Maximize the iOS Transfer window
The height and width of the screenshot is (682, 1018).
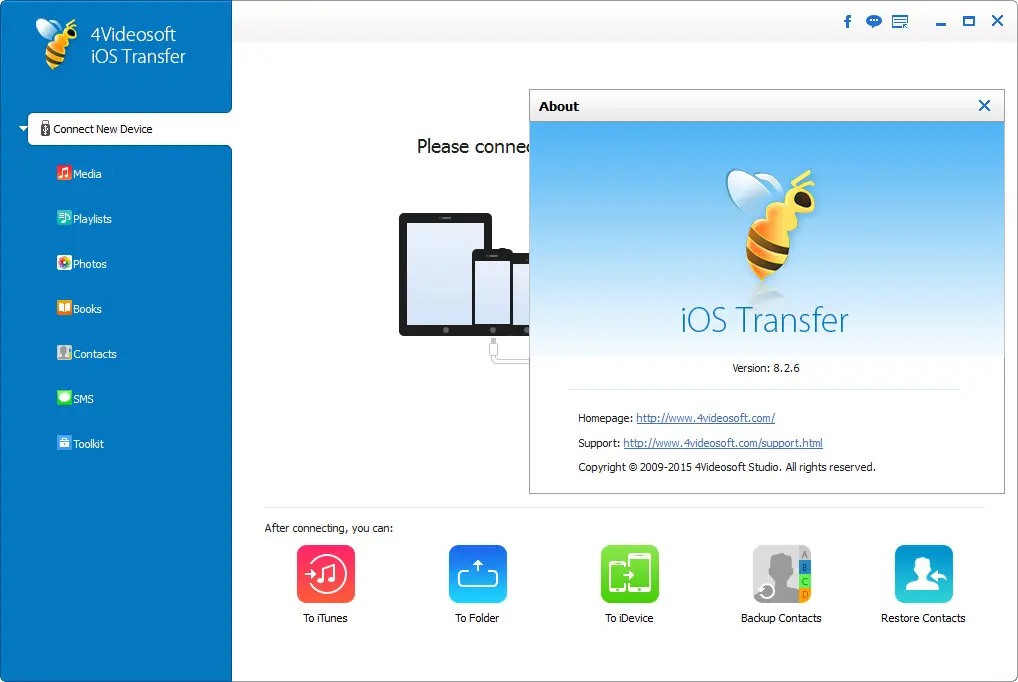point(969,21)
